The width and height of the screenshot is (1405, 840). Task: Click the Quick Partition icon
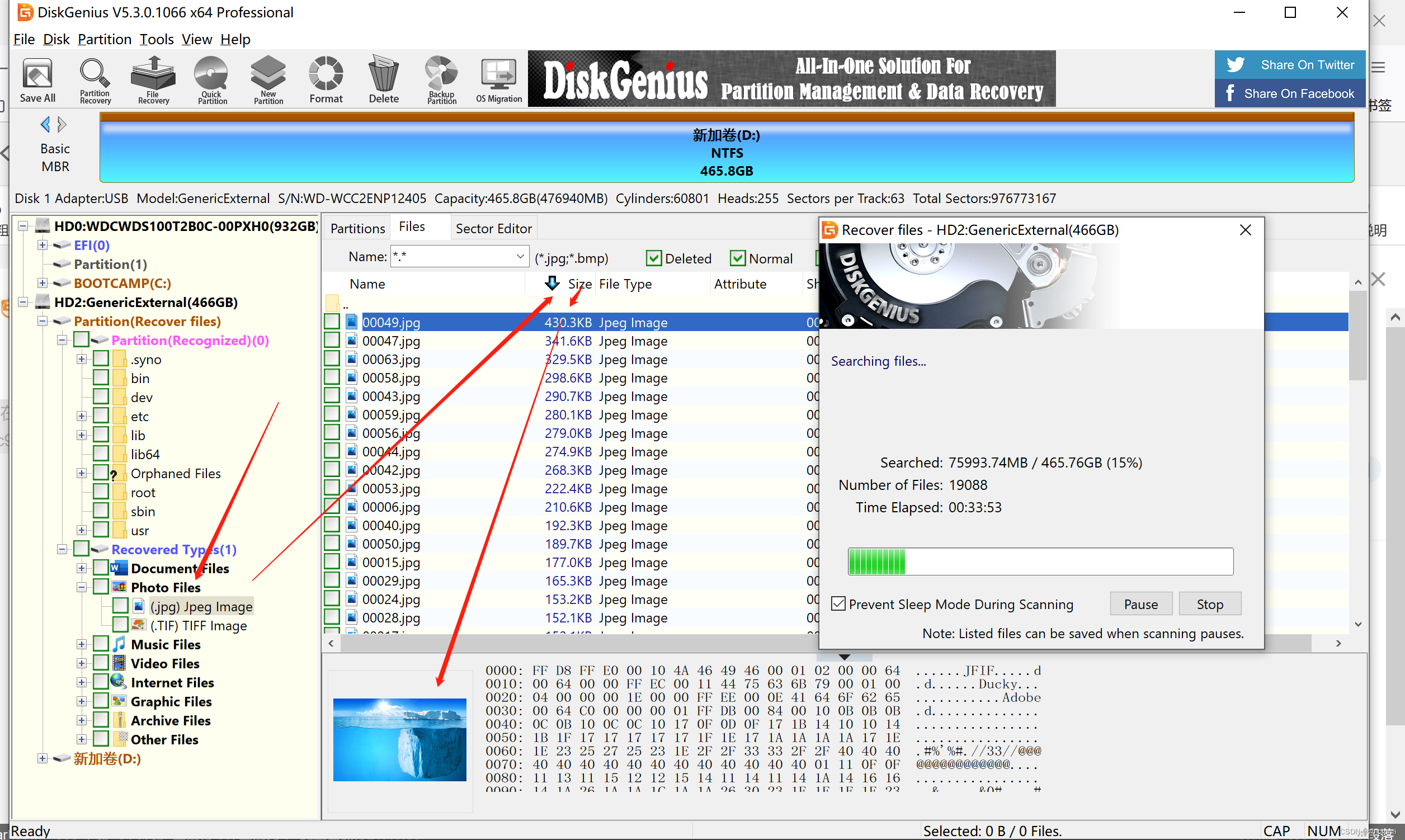point(212,80)
